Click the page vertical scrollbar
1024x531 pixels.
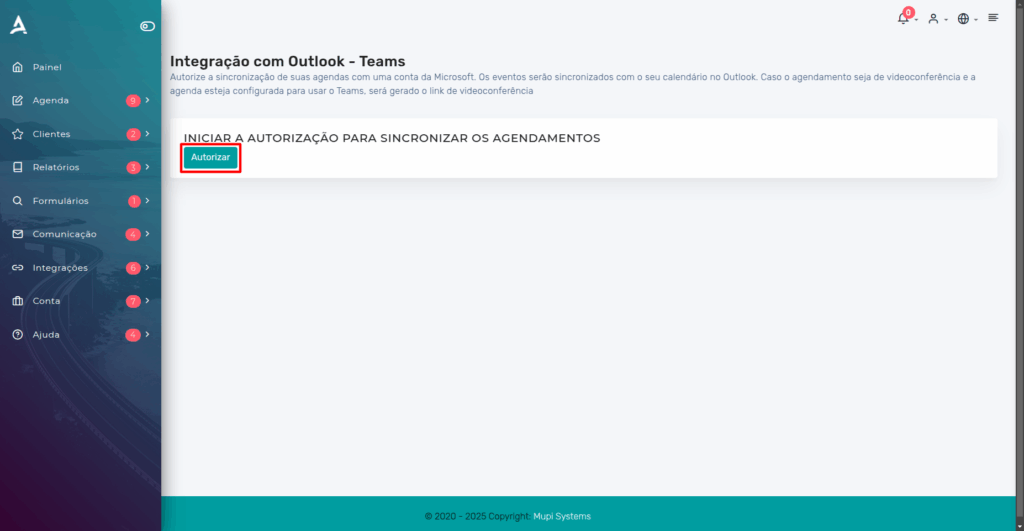(x=1019, y=265)
